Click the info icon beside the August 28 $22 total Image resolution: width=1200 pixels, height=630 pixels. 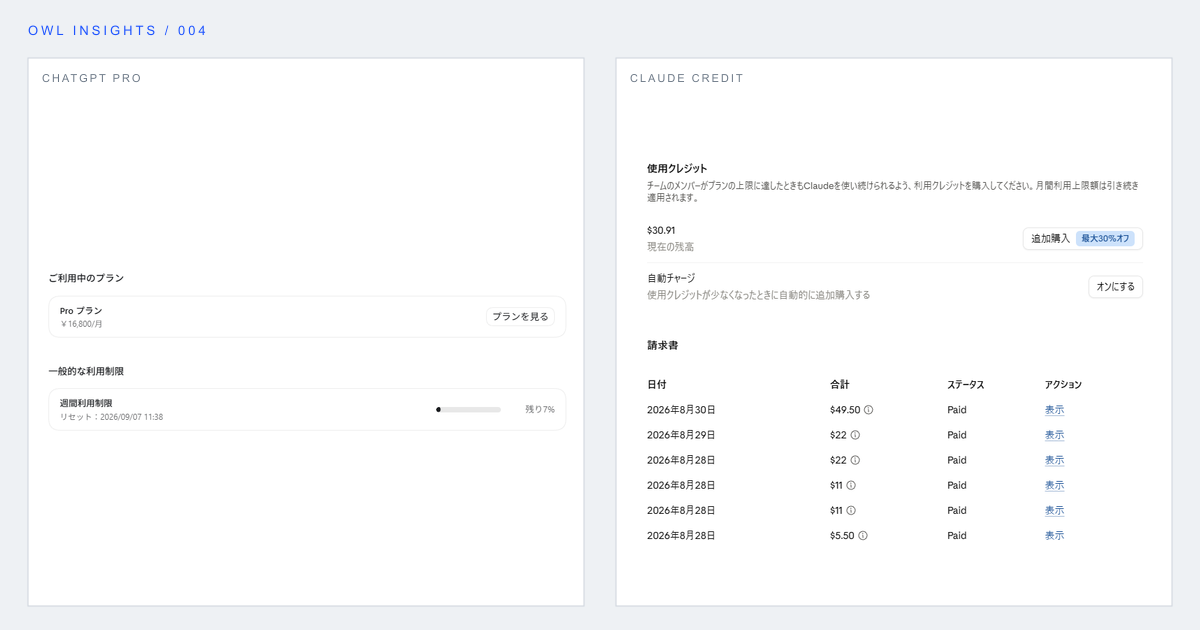855,460
